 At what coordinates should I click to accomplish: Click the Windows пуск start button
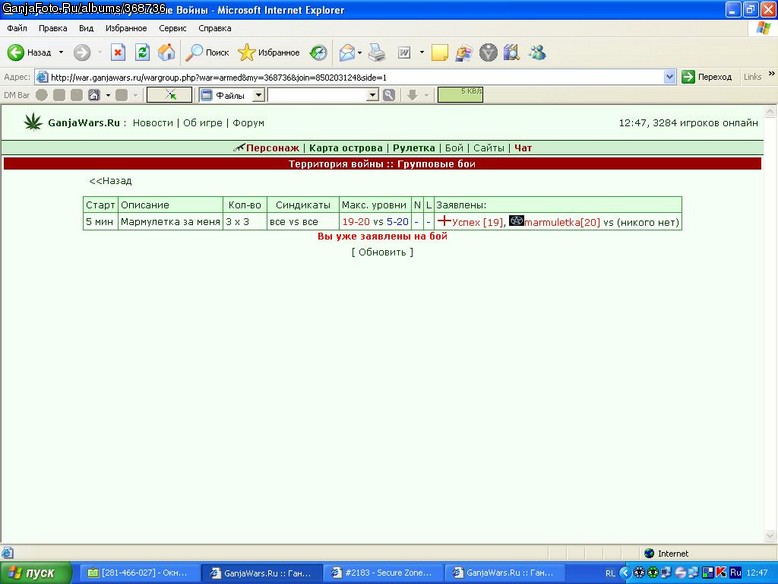pos(35,573)
